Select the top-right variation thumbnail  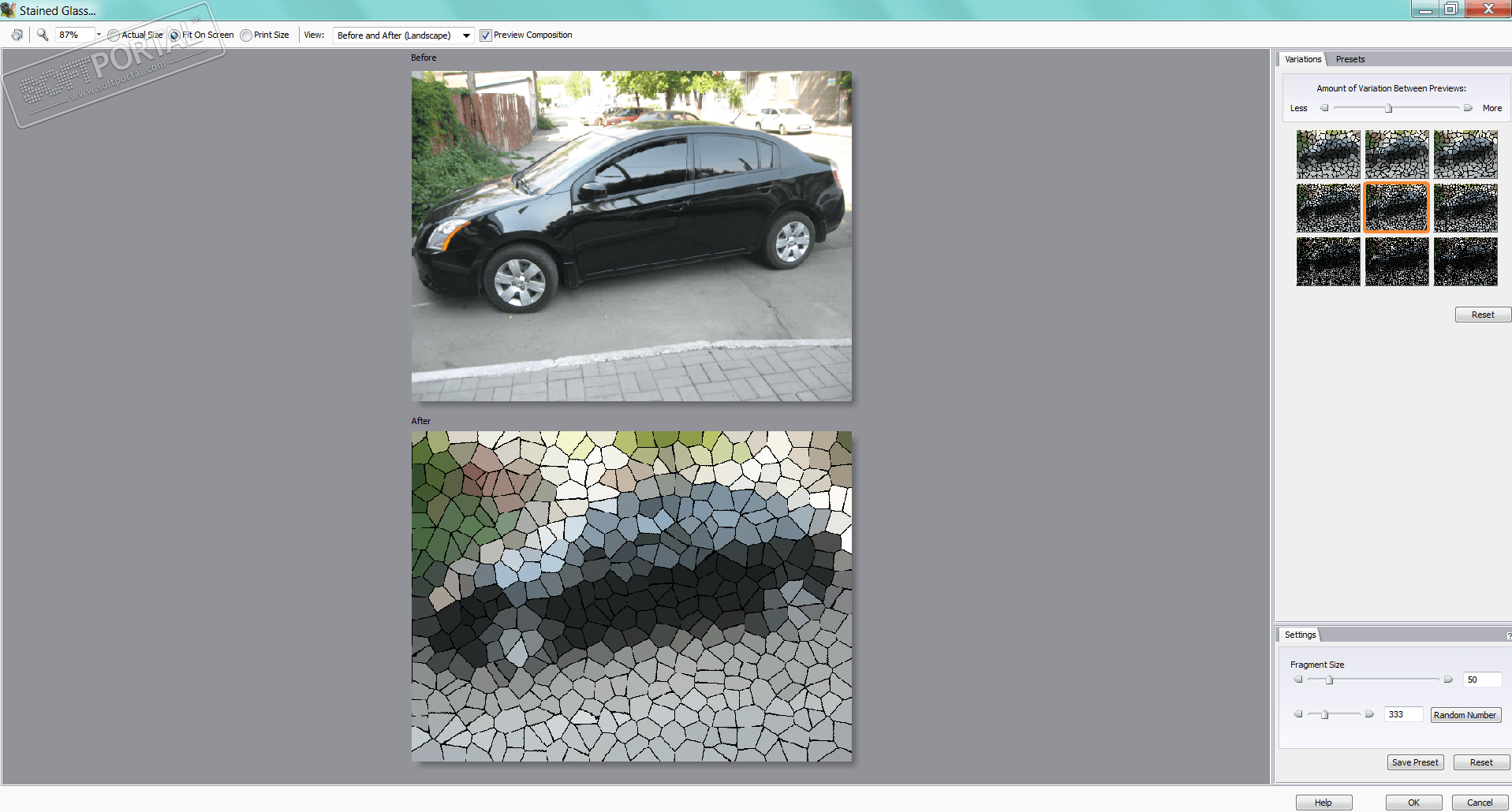[1465, 155]
